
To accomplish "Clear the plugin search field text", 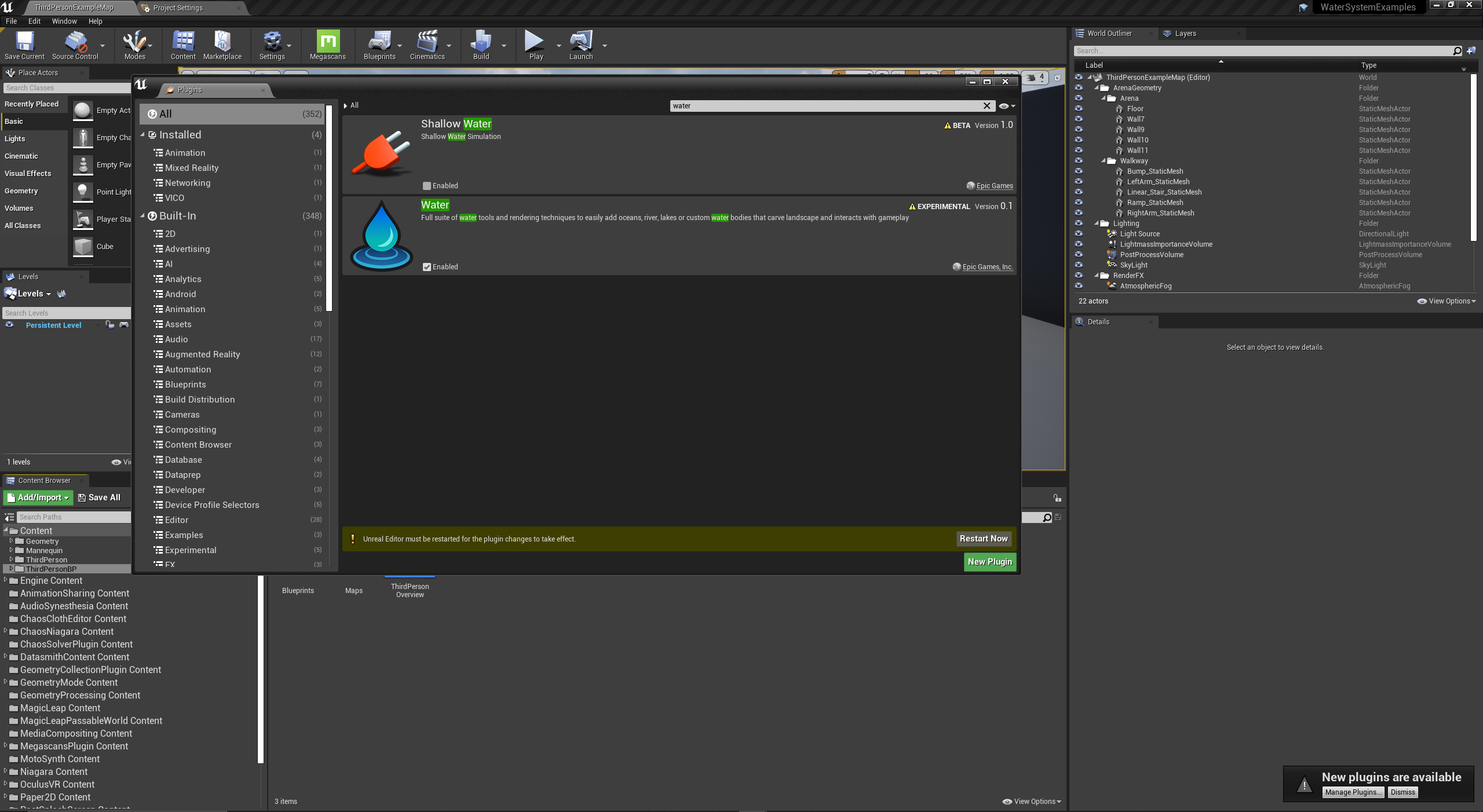I will [x=987, y=106].
